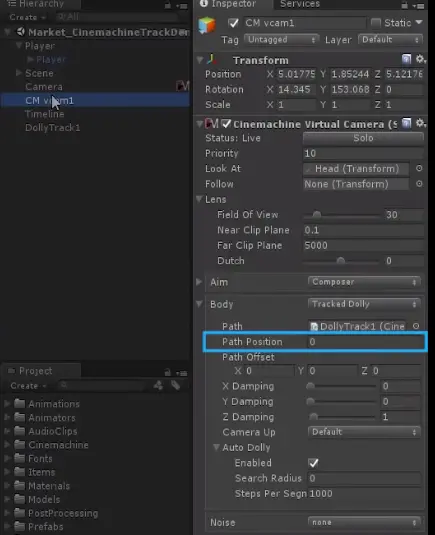Expand the Aim section foldout
435x535 pixels.
(199, 282)
